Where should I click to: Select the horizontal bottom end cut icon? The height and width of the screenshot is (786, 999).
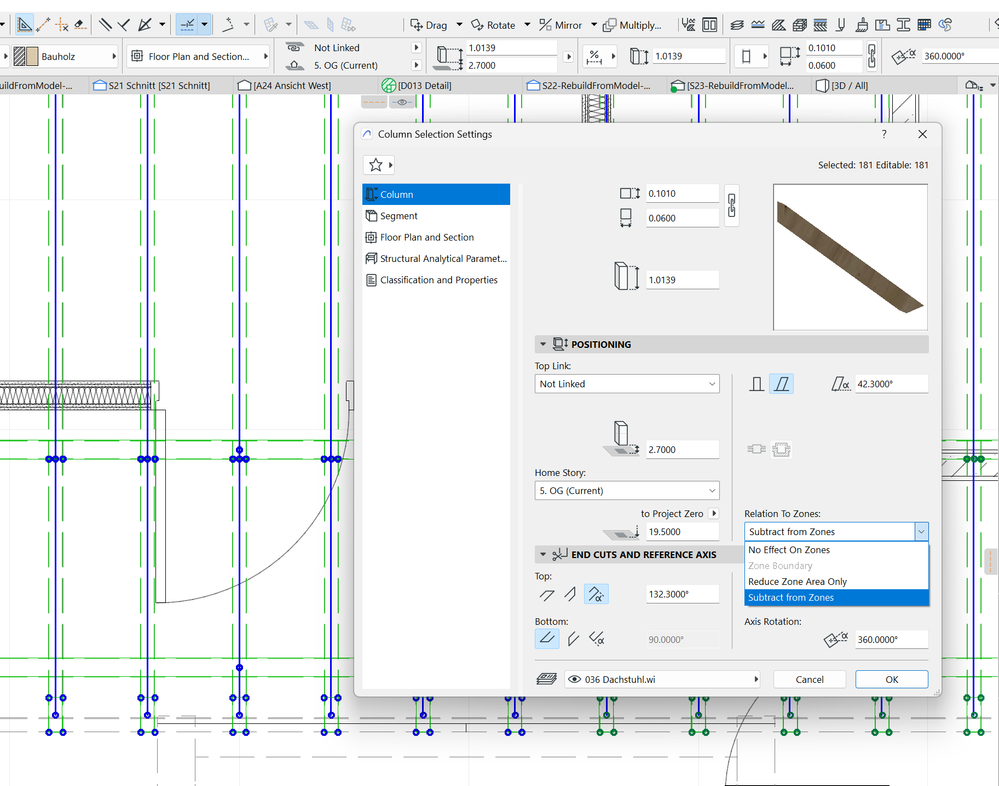547,638
